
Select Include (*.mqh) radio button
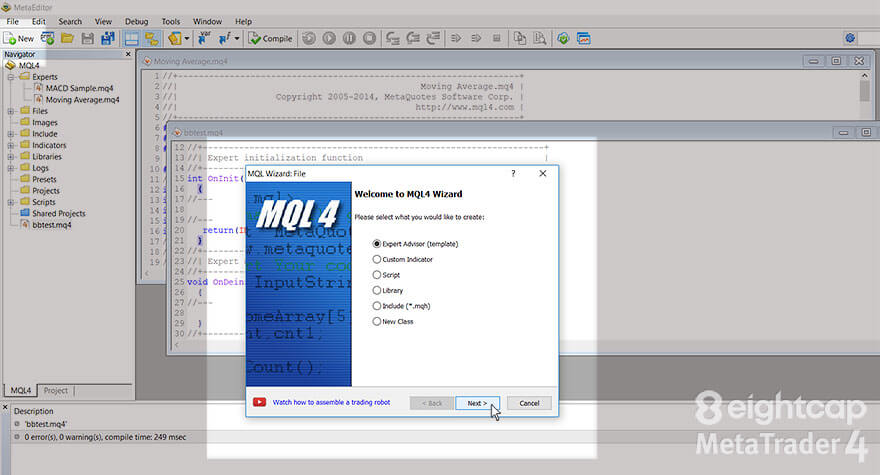point(377,306)
